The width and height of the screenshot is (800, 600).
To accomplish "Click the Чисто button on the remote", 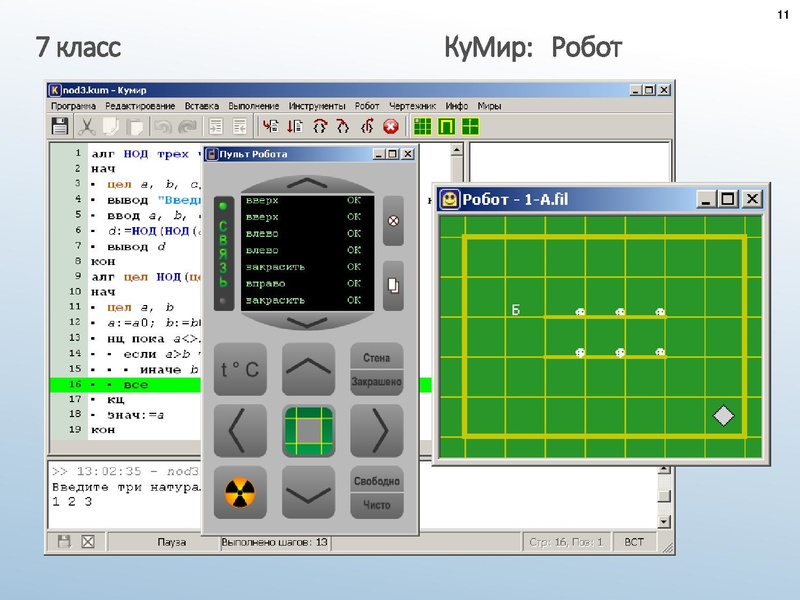I will [x=376, y=505].
